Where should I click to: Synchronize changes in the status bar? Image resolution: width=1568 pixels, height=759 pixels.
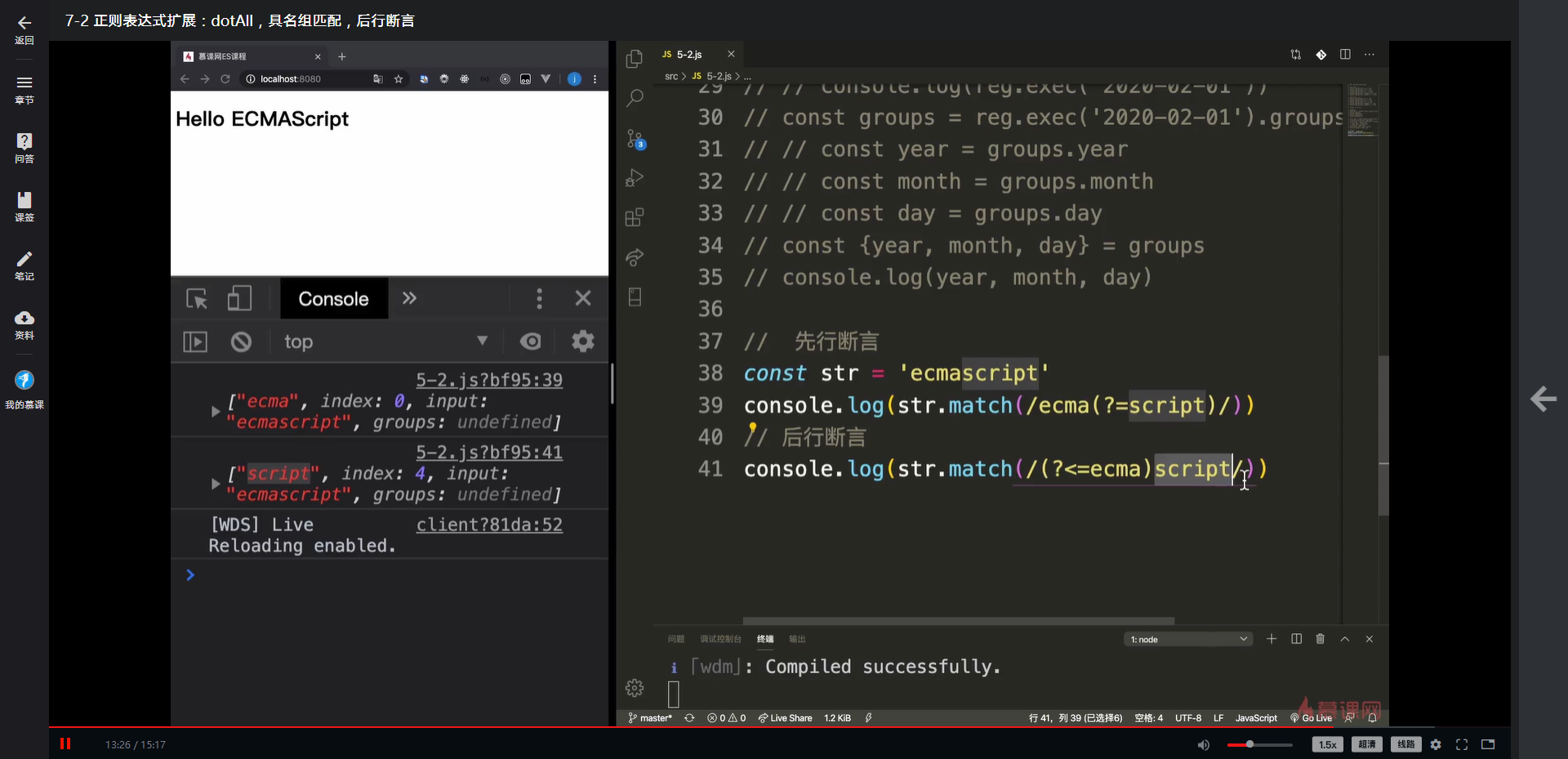[689, 718]
